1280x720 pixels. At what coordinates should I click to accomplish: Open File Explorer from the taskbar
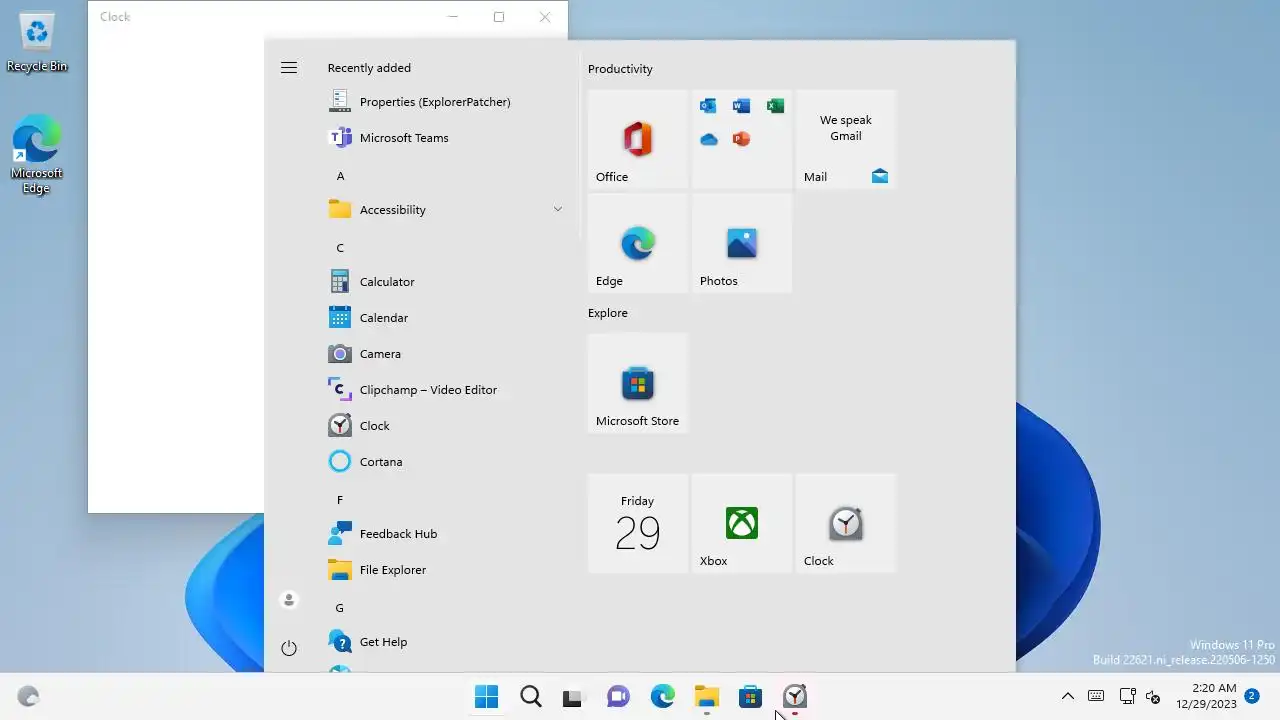[707, 697]
